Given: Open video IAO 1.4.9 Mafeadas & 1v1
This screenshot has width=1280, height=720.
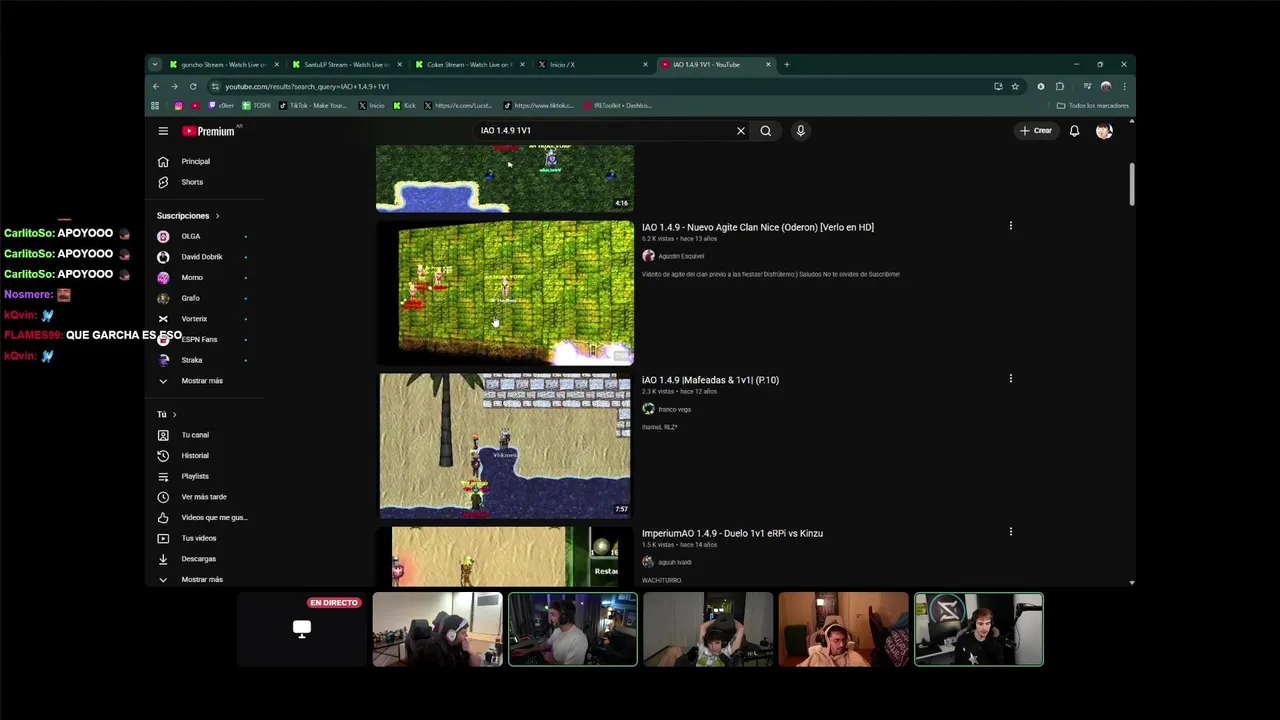Looking at the screenshot, I should coord(710,380).
